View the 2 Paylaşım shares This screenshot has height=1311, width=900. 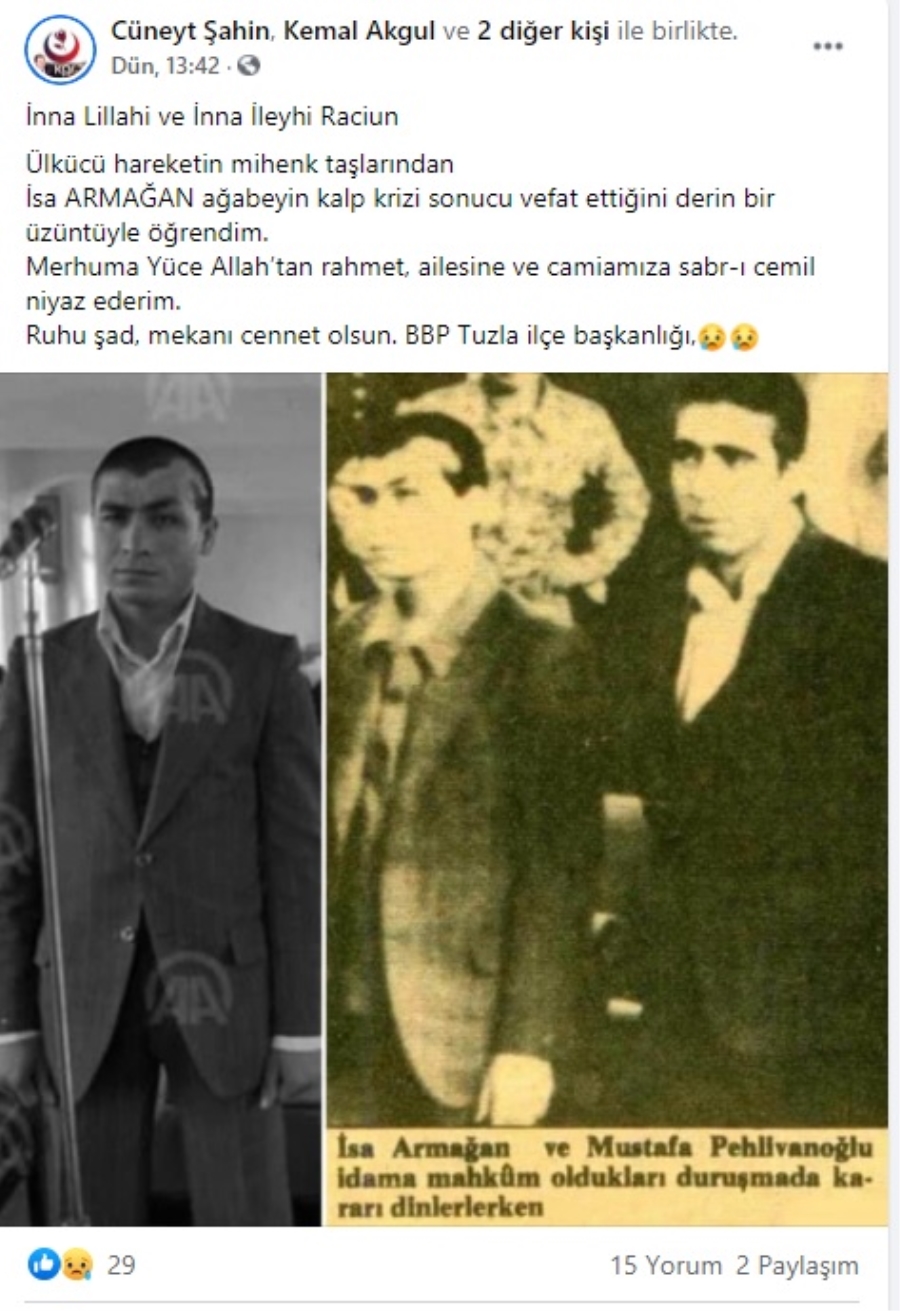click(797, 1265)
